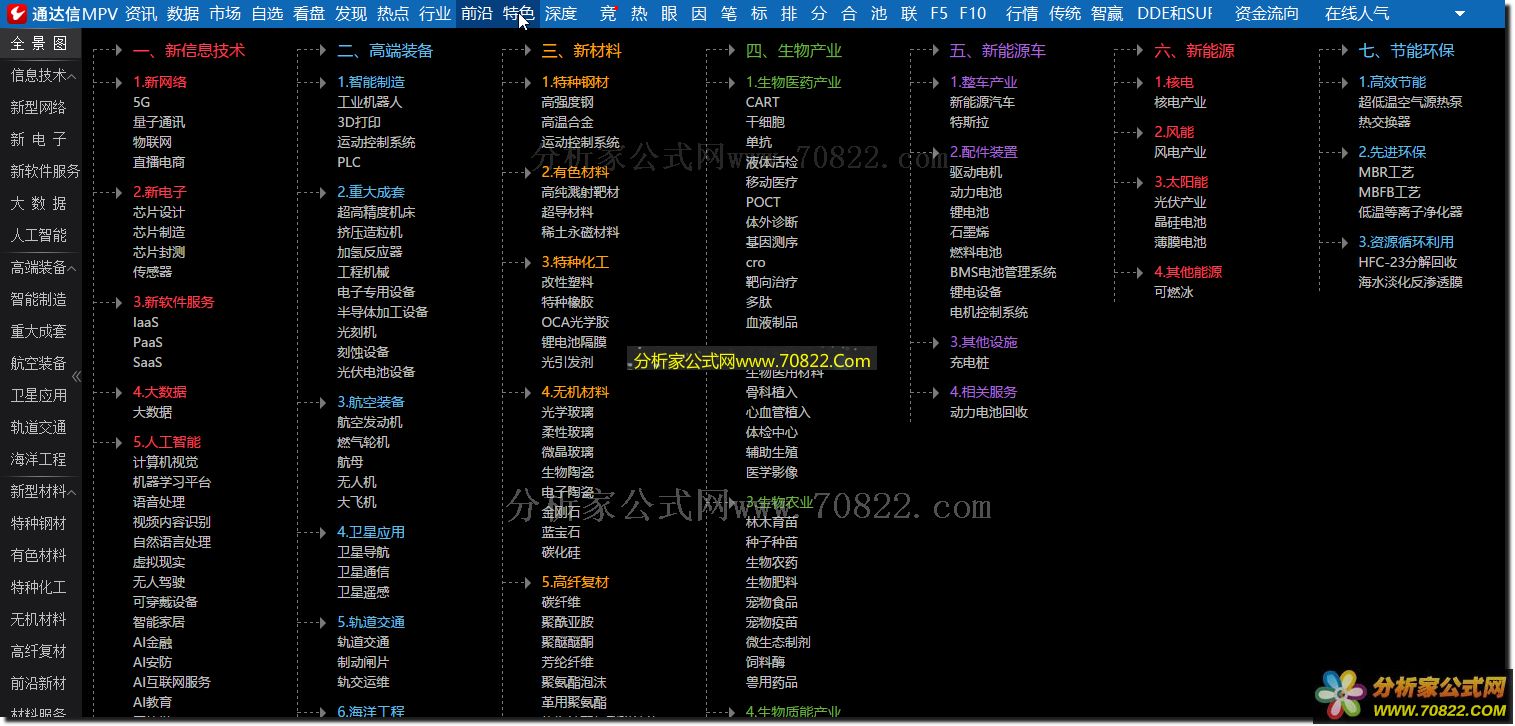Open the 四、生物产业 category heading
The height and width of the screenshot is (726, 1515).
pos(794,50)
